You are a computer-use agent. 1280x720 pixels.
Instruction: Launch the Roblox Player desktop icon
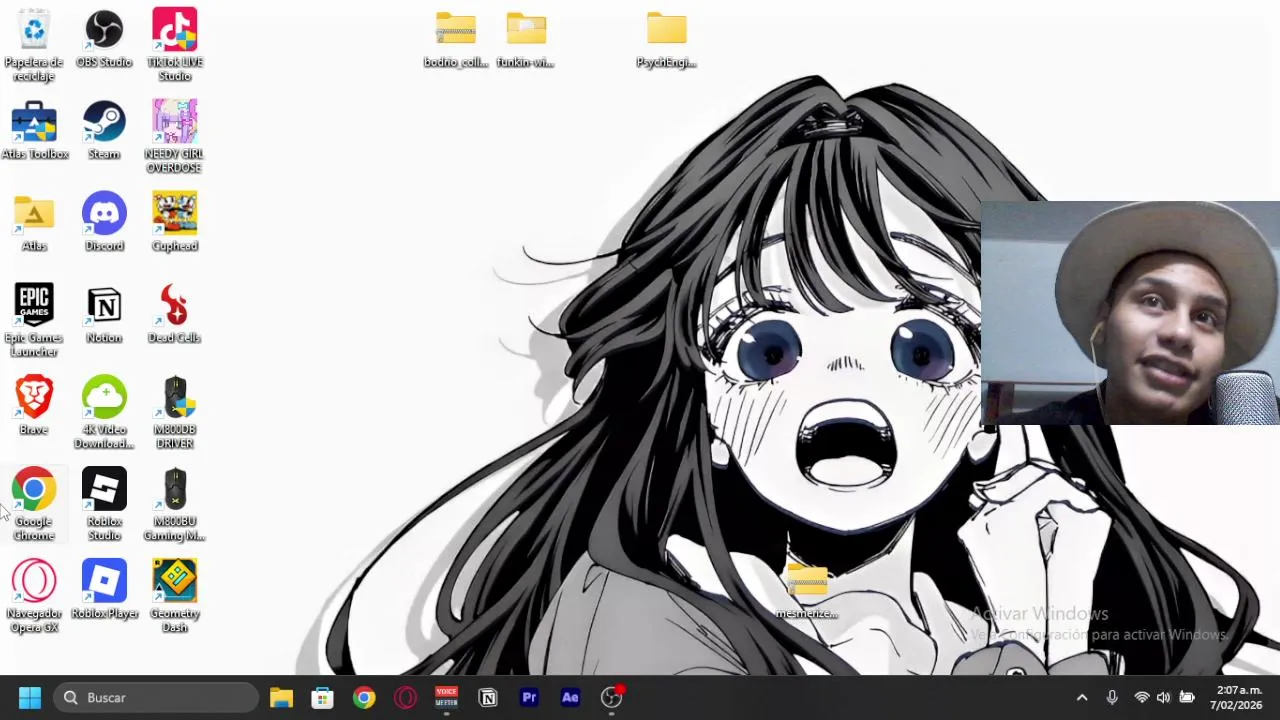104,591
